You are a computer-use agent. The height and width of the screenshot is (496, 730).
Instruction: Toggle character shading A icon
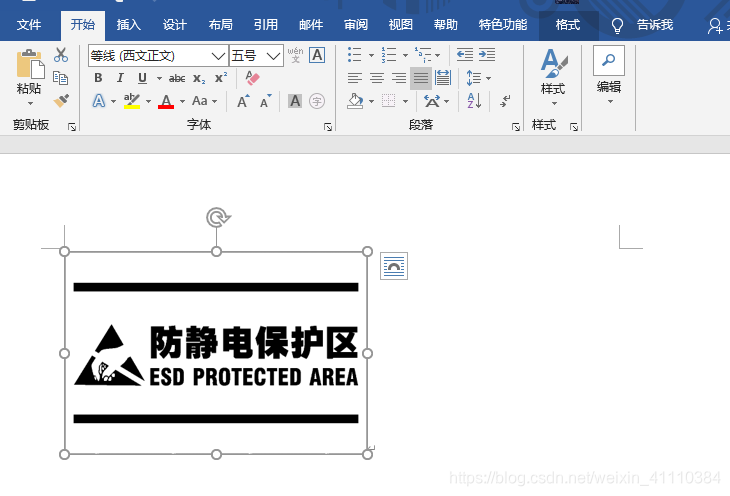coord(295,101)
